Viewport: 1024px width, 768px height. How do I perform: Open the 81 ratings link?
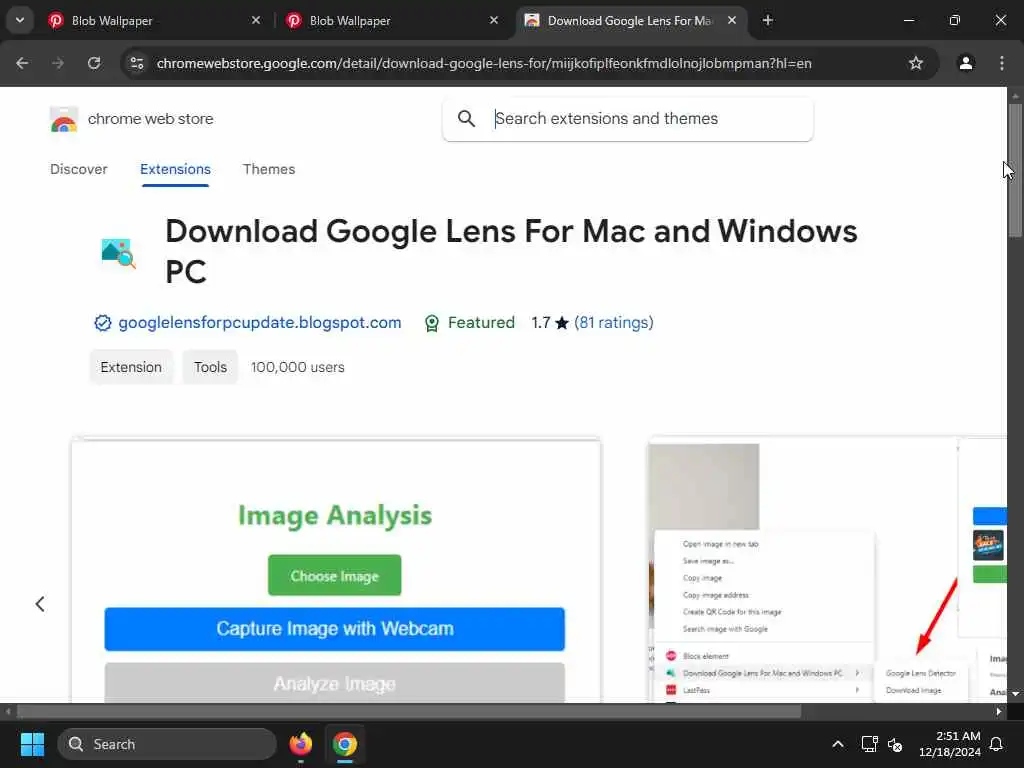[x=614, y=323]
